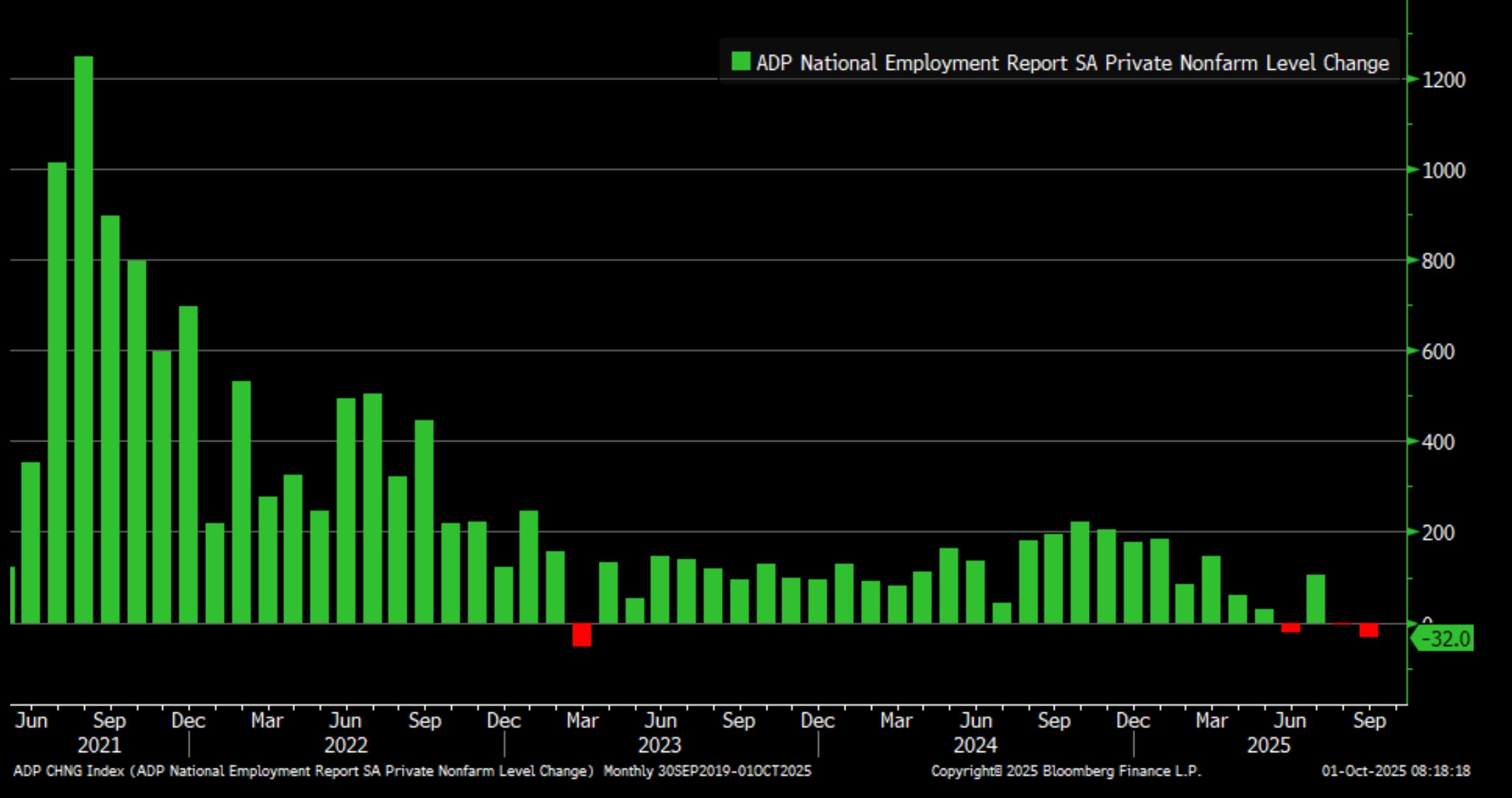The width and height of the screenshot is (1512, 798).
Task: Click the Bloomberg Finance L.P. copyright text
Action: 1066,771
